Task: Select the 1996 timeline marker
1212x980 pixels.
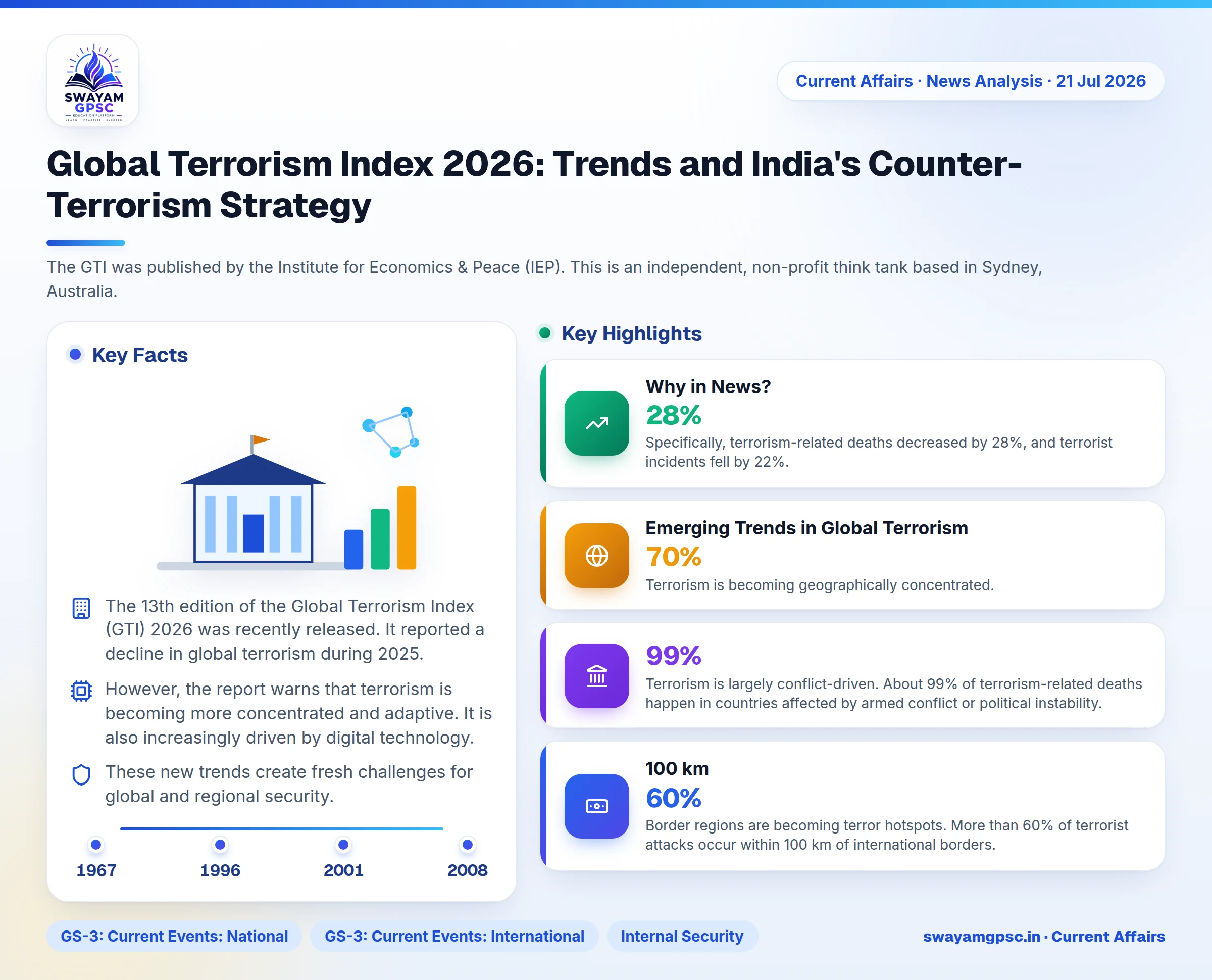Action: tap(220, 845)
